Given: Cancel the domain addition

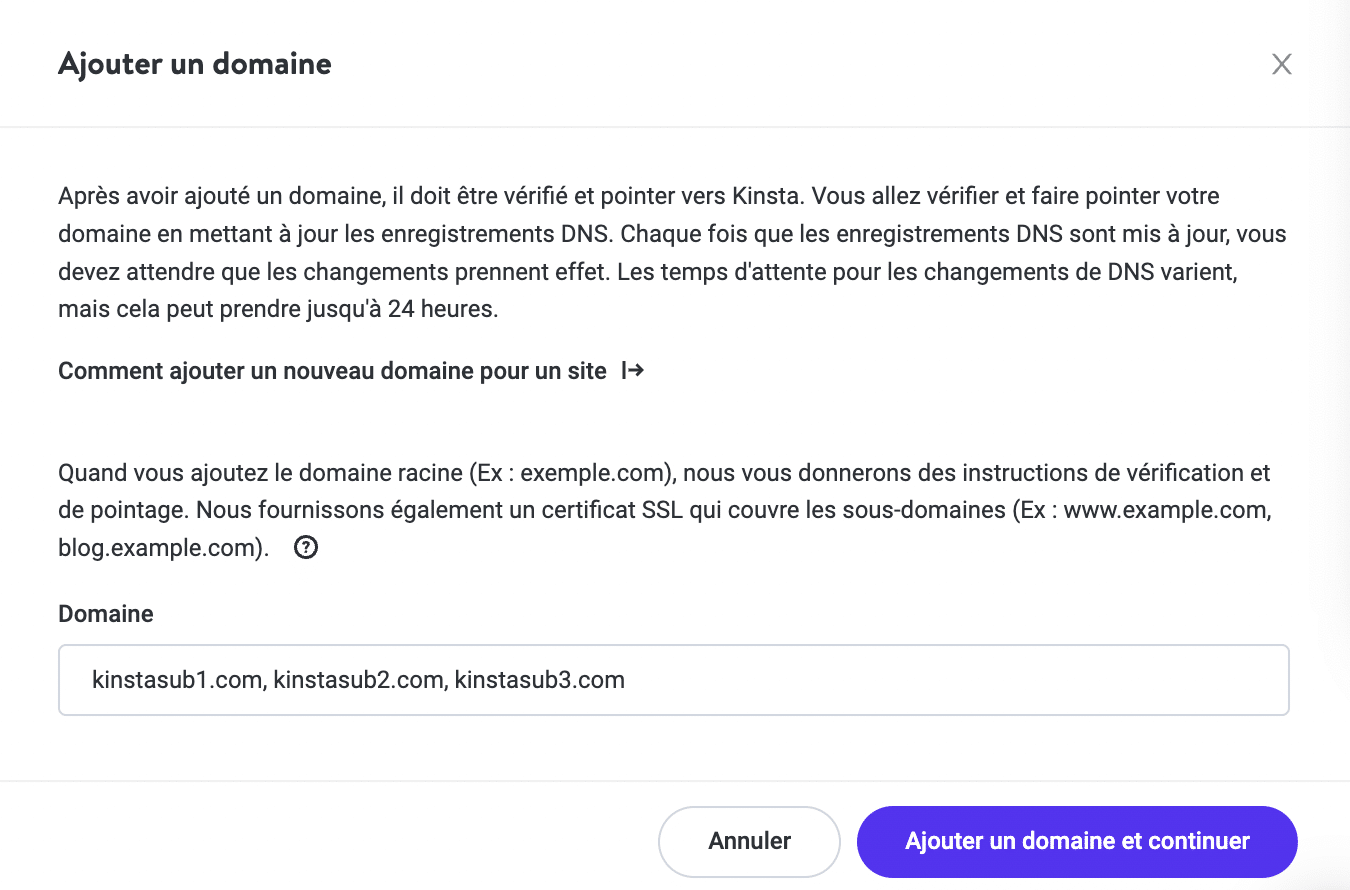Looking at the screenshot, I should pyautogui.click(x=749, y=841).
